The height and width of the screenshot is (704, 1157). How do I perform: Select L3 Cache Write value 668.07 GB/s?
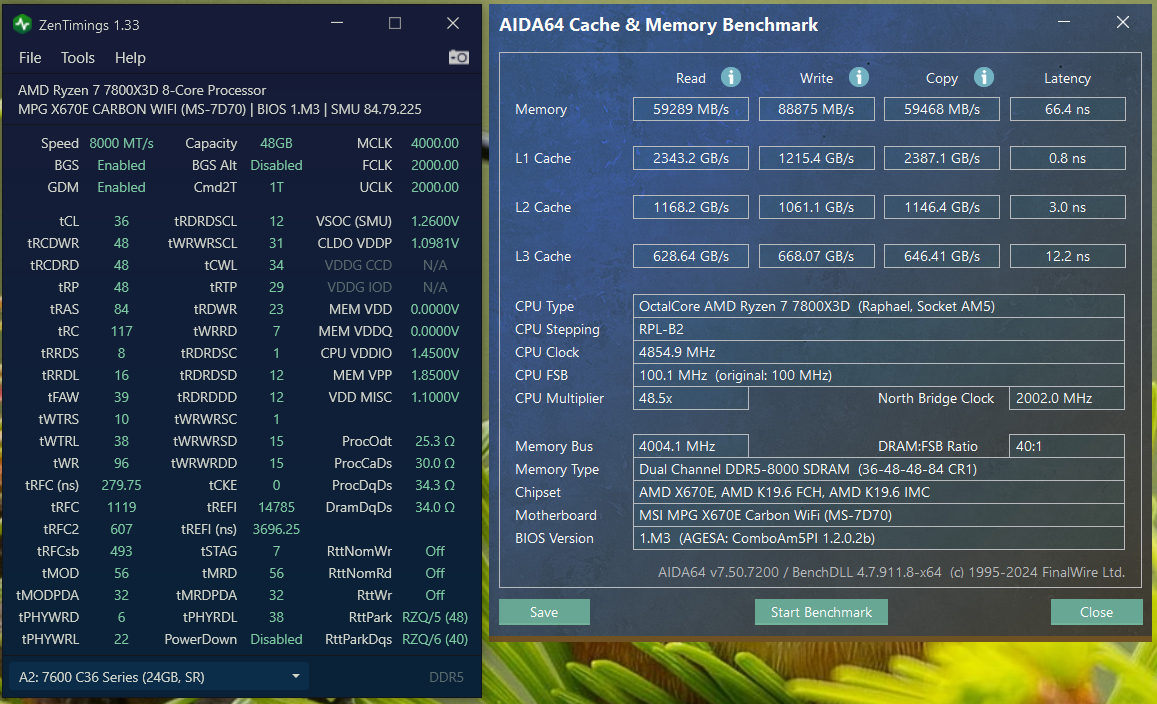click(816, 256)
